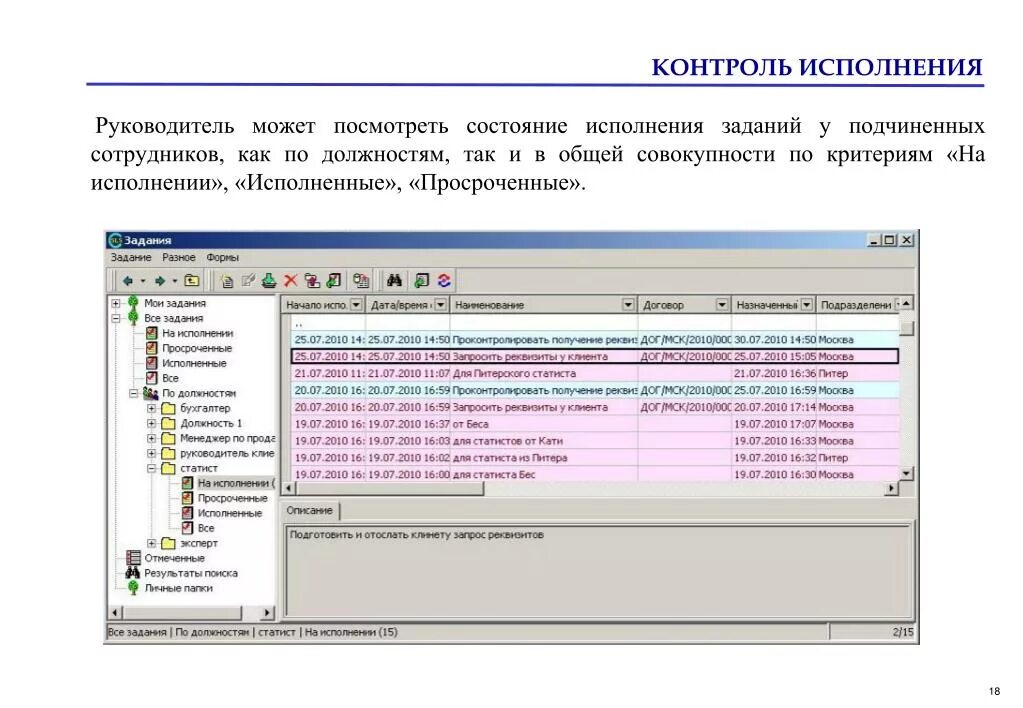Open the Разное menu
The image size is (1023, 708).
coord(179,258)
